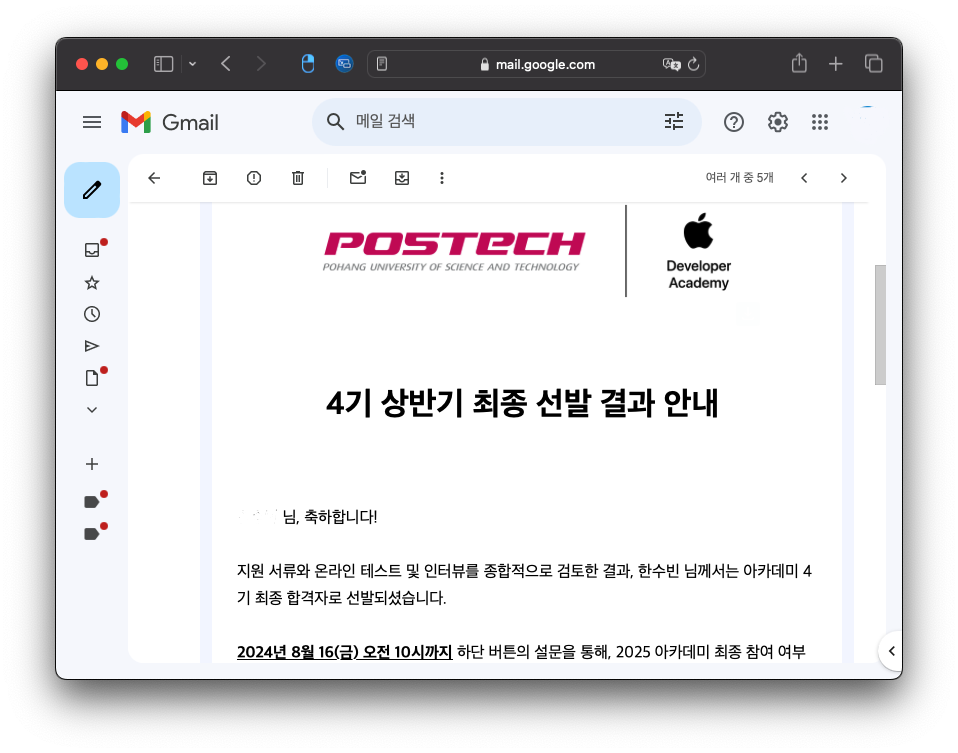Image resolution: width=958 pixels, height=753 pixels.
Task: Show the side panel arrow
Action: coord(891,651)
